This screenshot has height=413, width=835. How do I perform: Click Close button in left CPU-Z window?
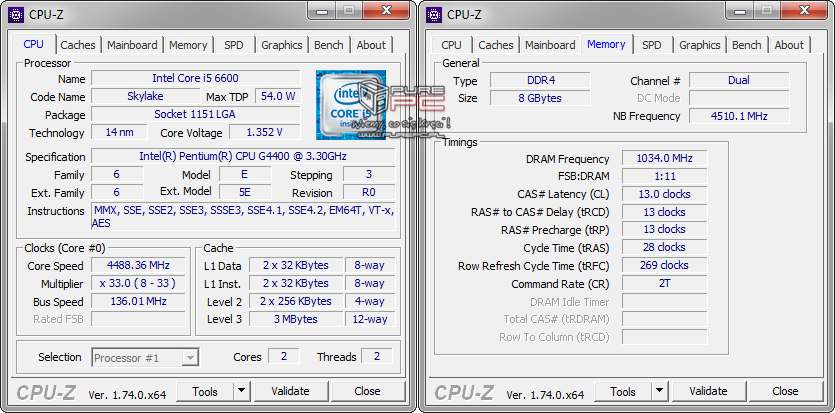point(367,392)
